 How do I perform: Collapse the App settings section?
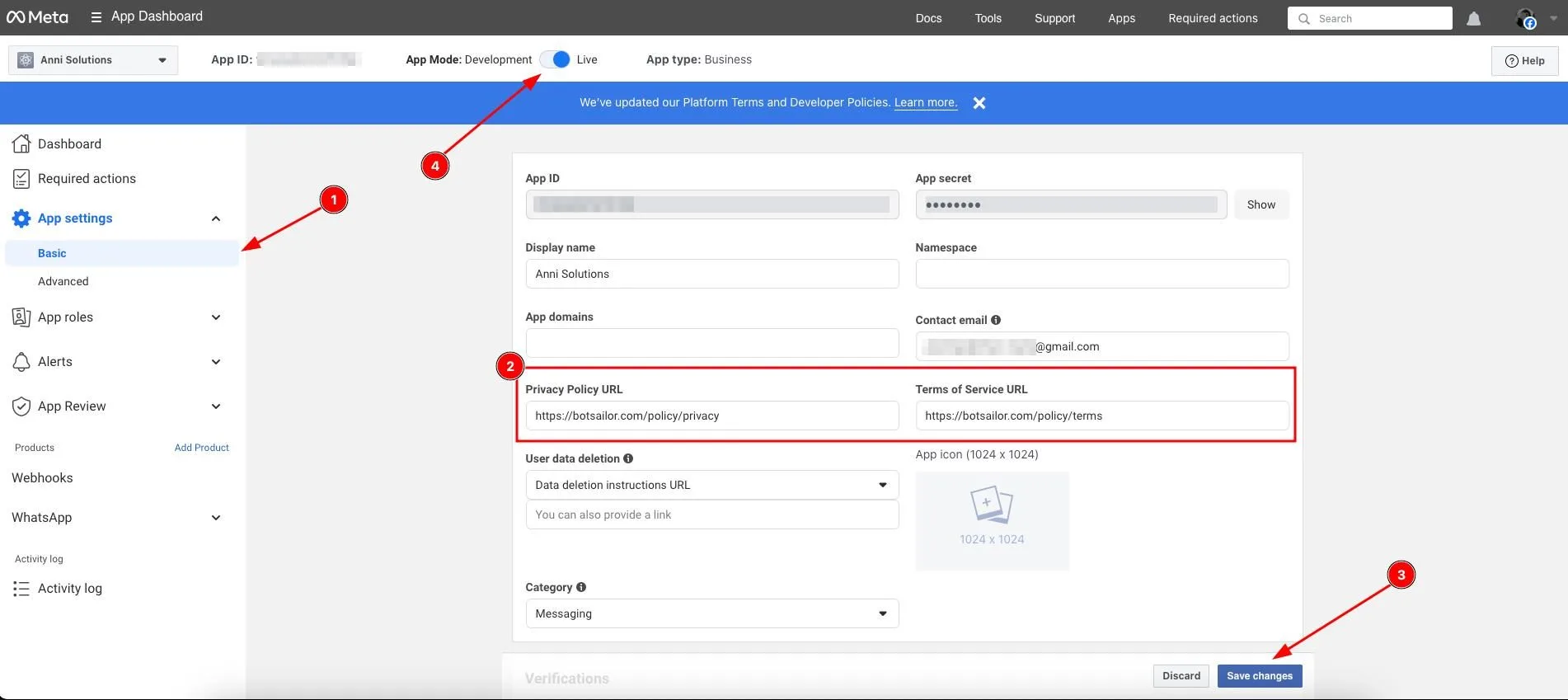point(216,218)
